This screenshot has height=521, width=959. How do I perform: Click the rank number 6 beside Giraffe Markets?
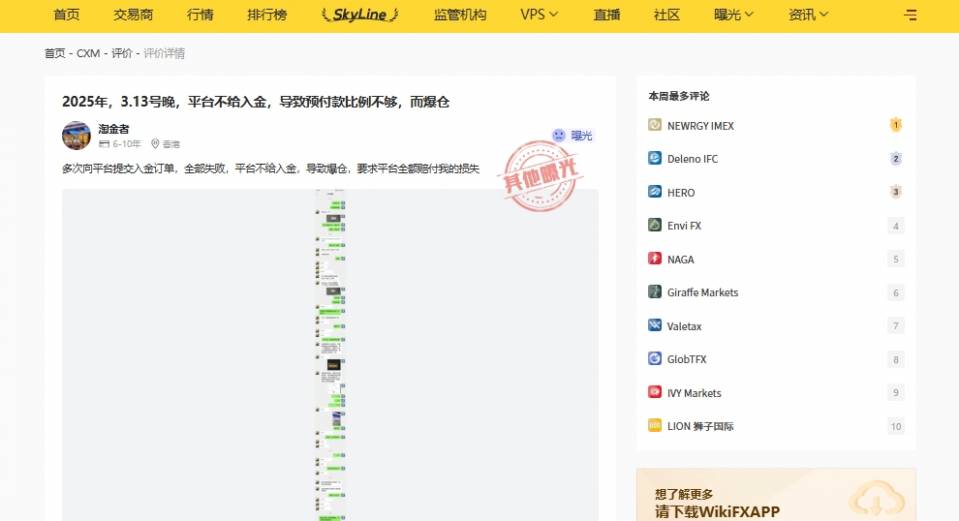tap(895, 292)
